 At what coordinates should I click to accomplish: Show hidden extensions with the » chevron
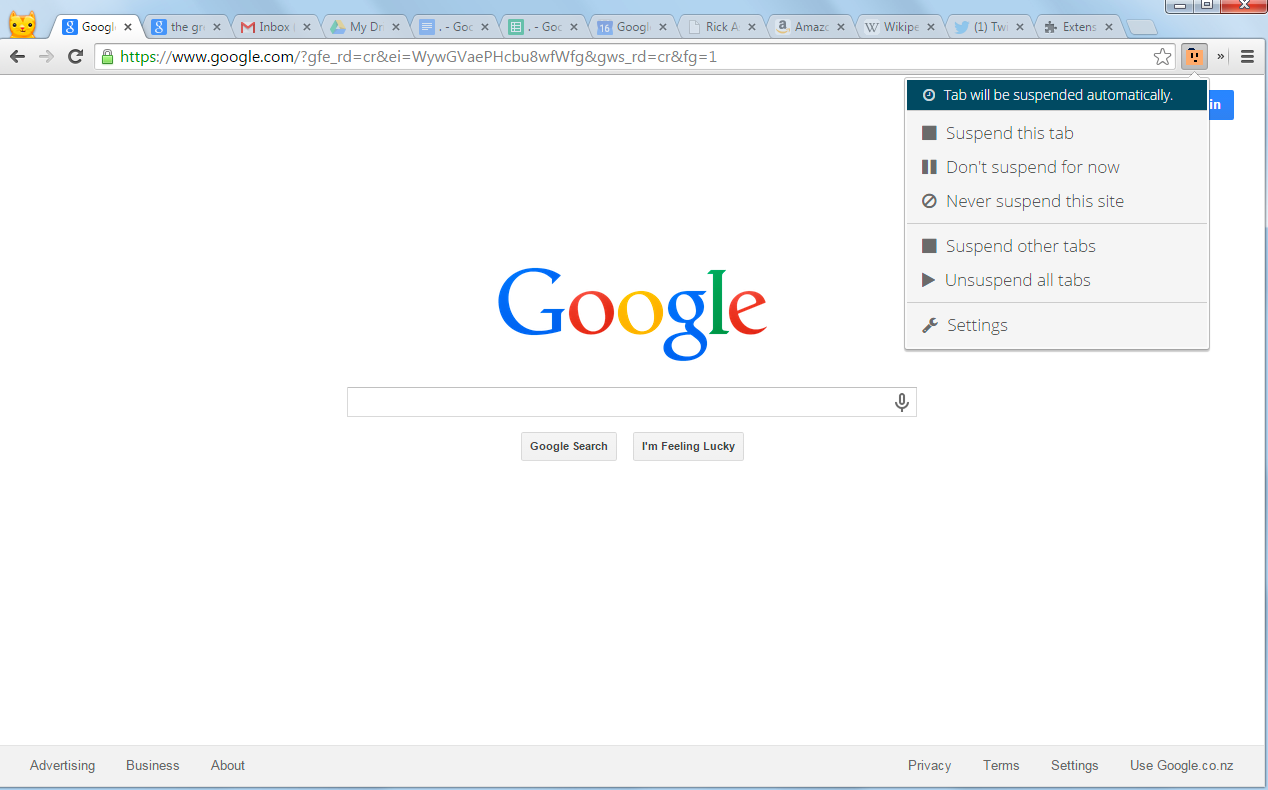[x=1221, y=57]
